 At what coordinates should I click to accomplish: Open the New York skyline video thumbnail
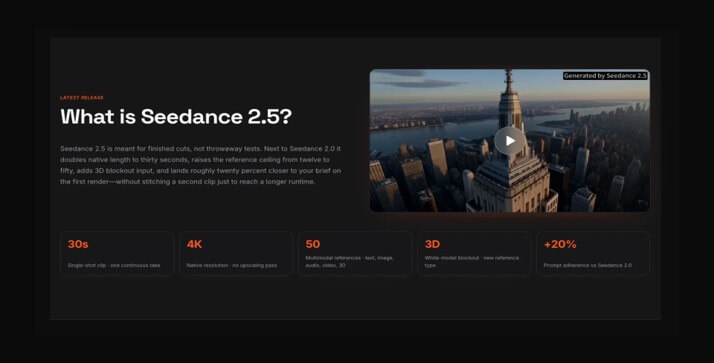tap(510, 140)
